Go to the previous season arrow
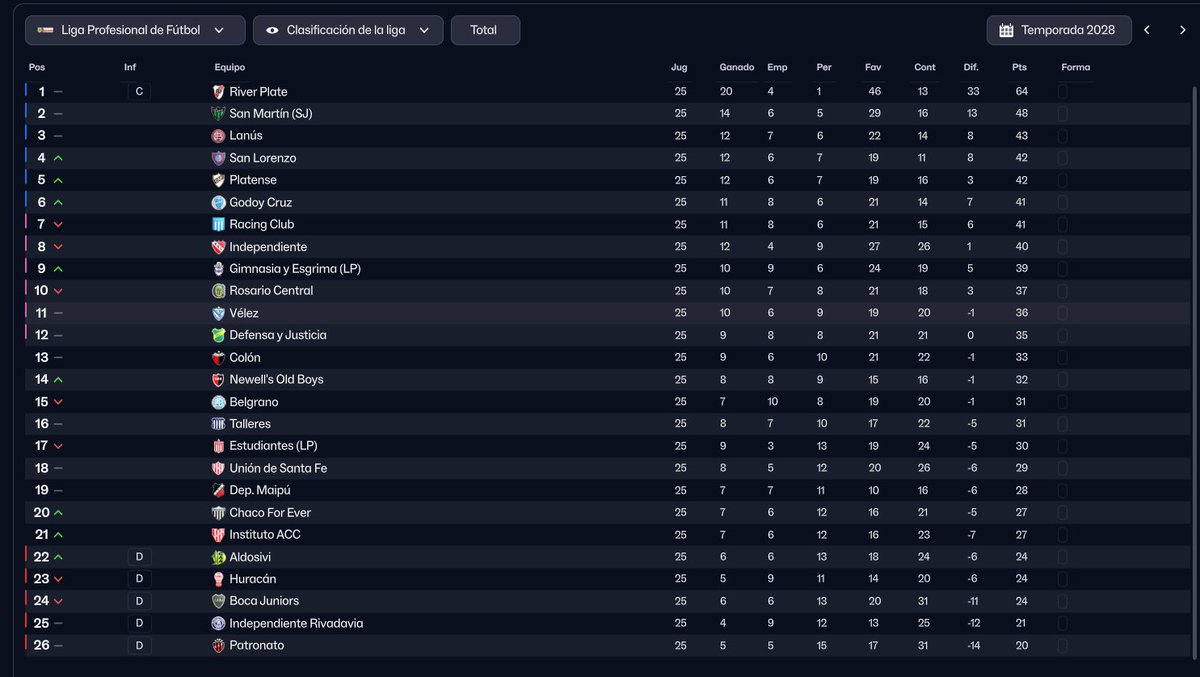Image resolution: width=1200 pixels, height=677 pixels. [1147, 30]
